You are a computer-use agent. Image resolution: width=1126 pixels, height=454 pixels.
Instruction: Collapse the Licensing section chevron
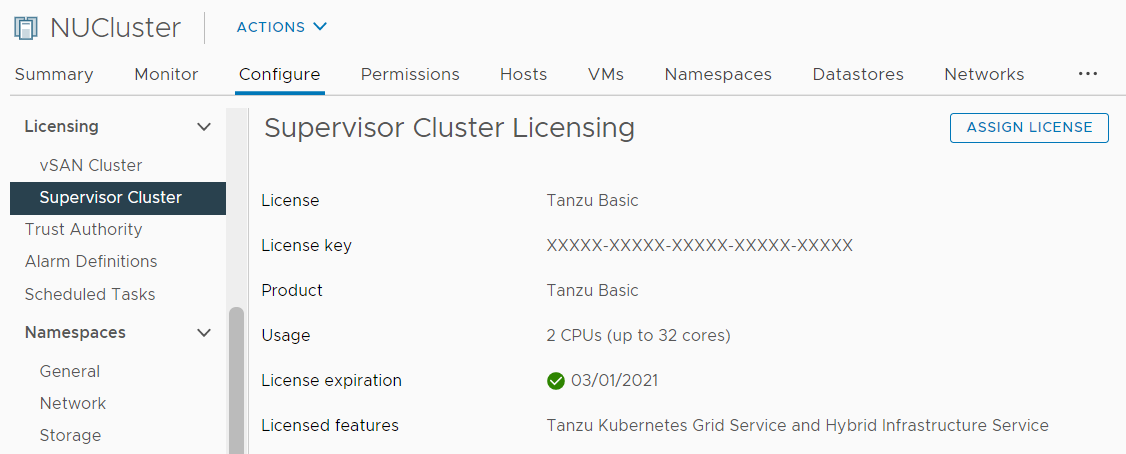coord(204,127)
